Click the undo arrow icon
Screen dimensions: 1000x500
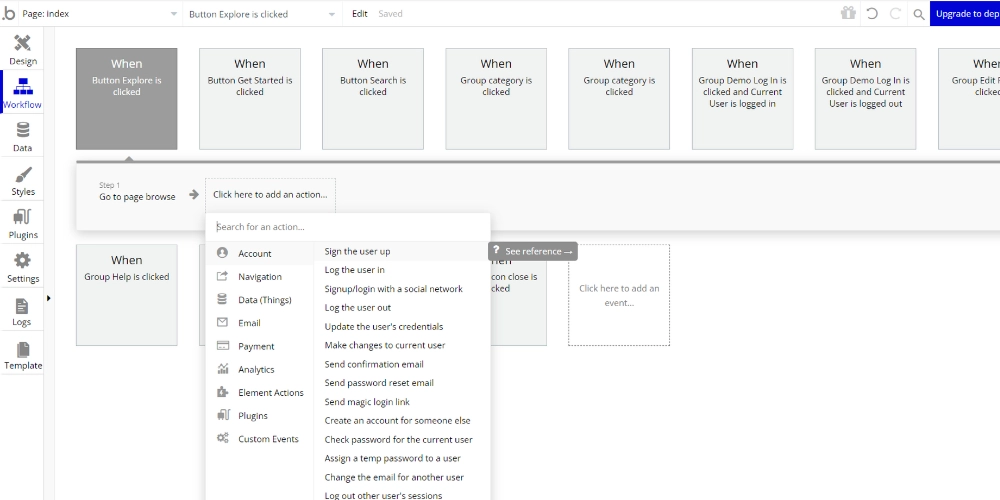[x=872, y=13]
